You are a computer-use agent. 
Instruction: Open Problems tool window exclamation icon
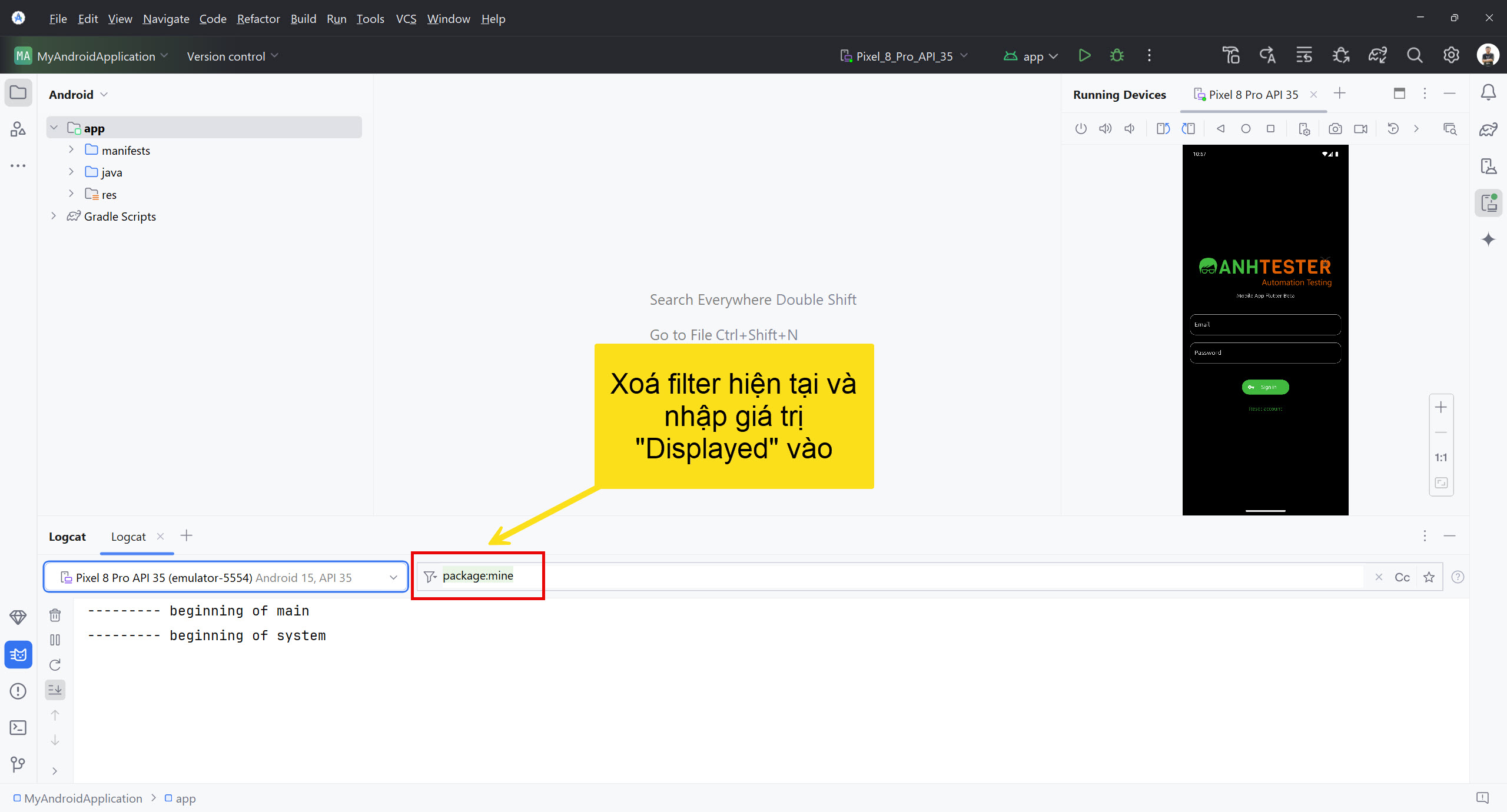coord(18,691)
